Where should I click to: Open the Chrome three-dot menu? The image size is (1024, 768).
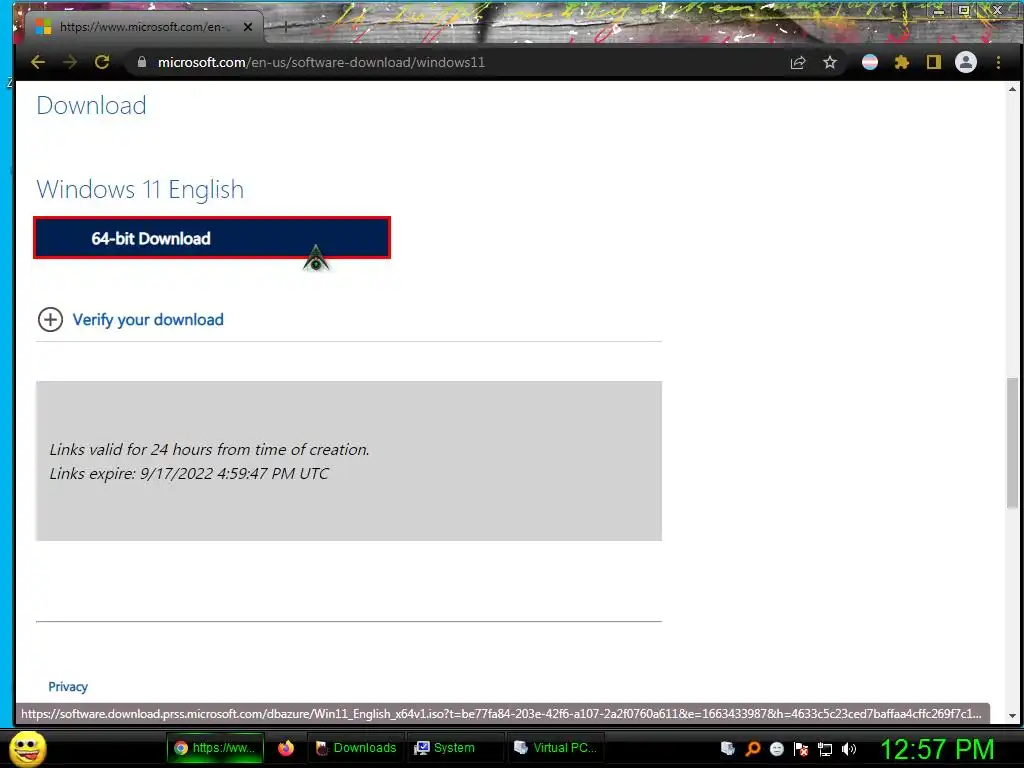[998, 63]
